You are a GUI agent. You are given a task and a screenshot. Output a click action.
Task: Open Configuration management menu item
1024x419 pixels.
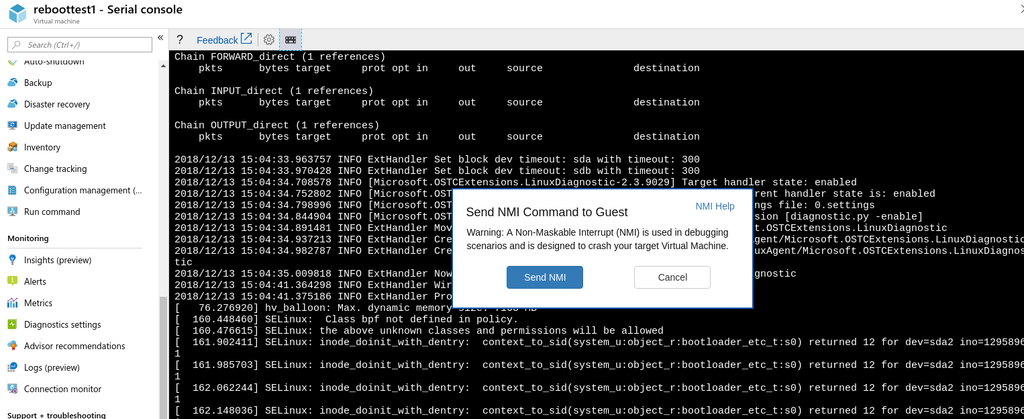(x=82, y=191)
